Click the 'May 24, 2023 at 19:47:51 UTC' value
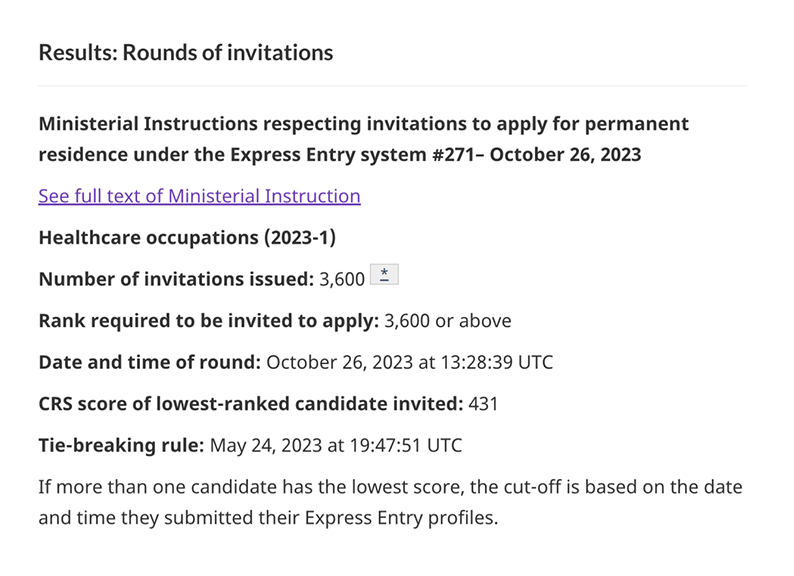Screen dimensions: 794x576 (336, 446)
